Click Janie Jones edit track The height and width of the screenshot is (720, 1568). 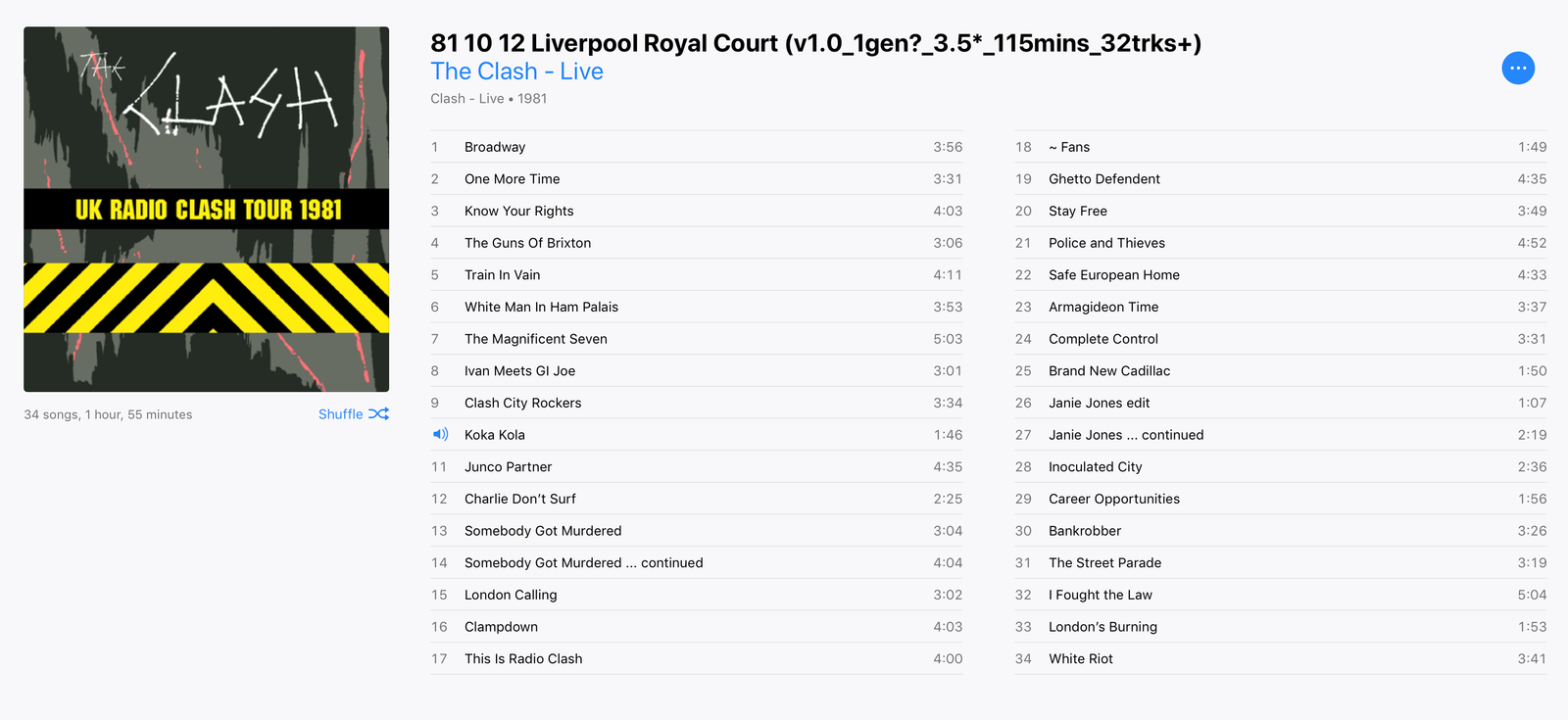[1099, 403]
